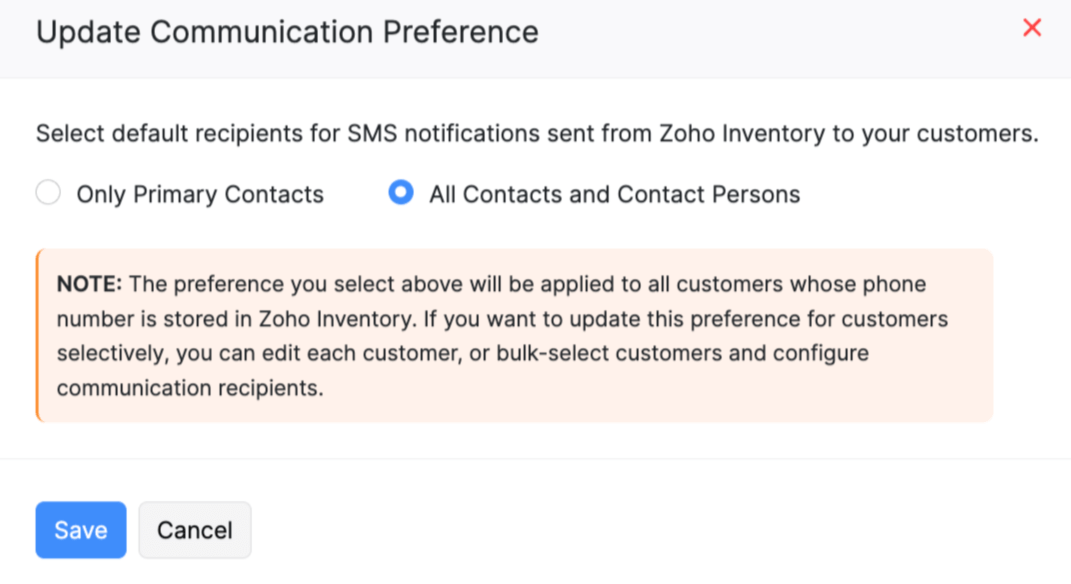This screenshot has height=584, width=1071.
Task: Click the SMS notifications description text
Action: (538, 133)
